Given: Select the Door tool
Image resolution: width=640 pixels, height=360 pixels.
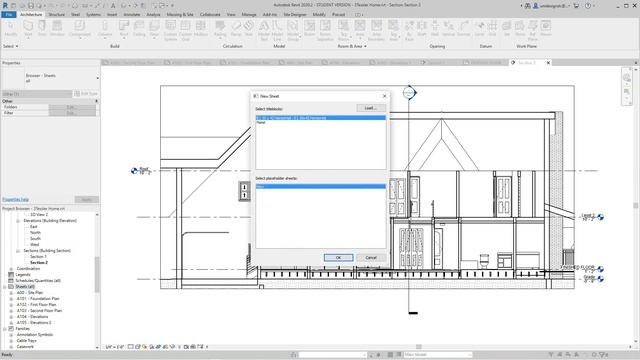Looking at the screenshot, I should (x=42, y=29).
